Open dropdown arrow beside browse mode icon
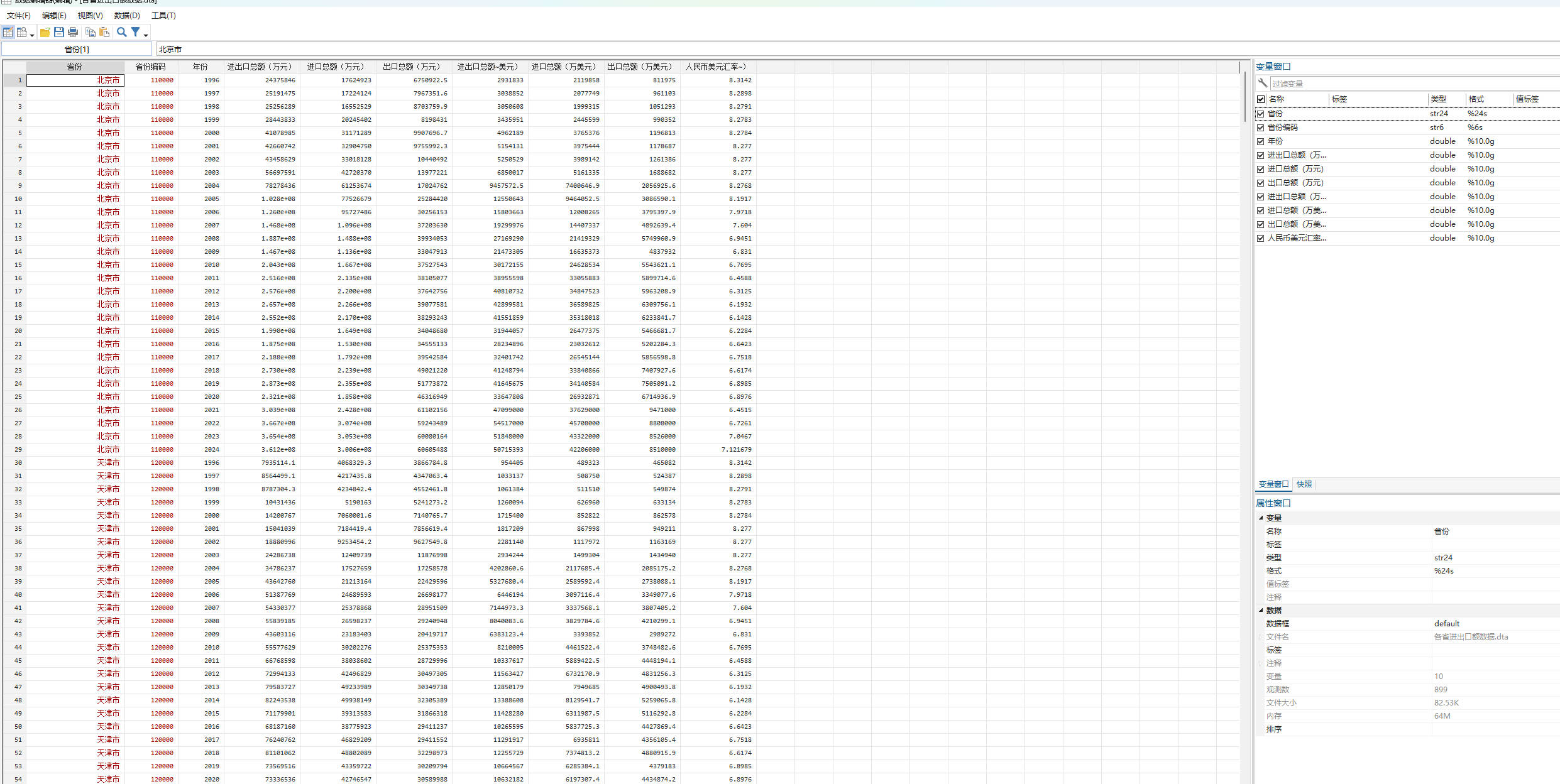The image size is (1560, 784). coord(32,35)
